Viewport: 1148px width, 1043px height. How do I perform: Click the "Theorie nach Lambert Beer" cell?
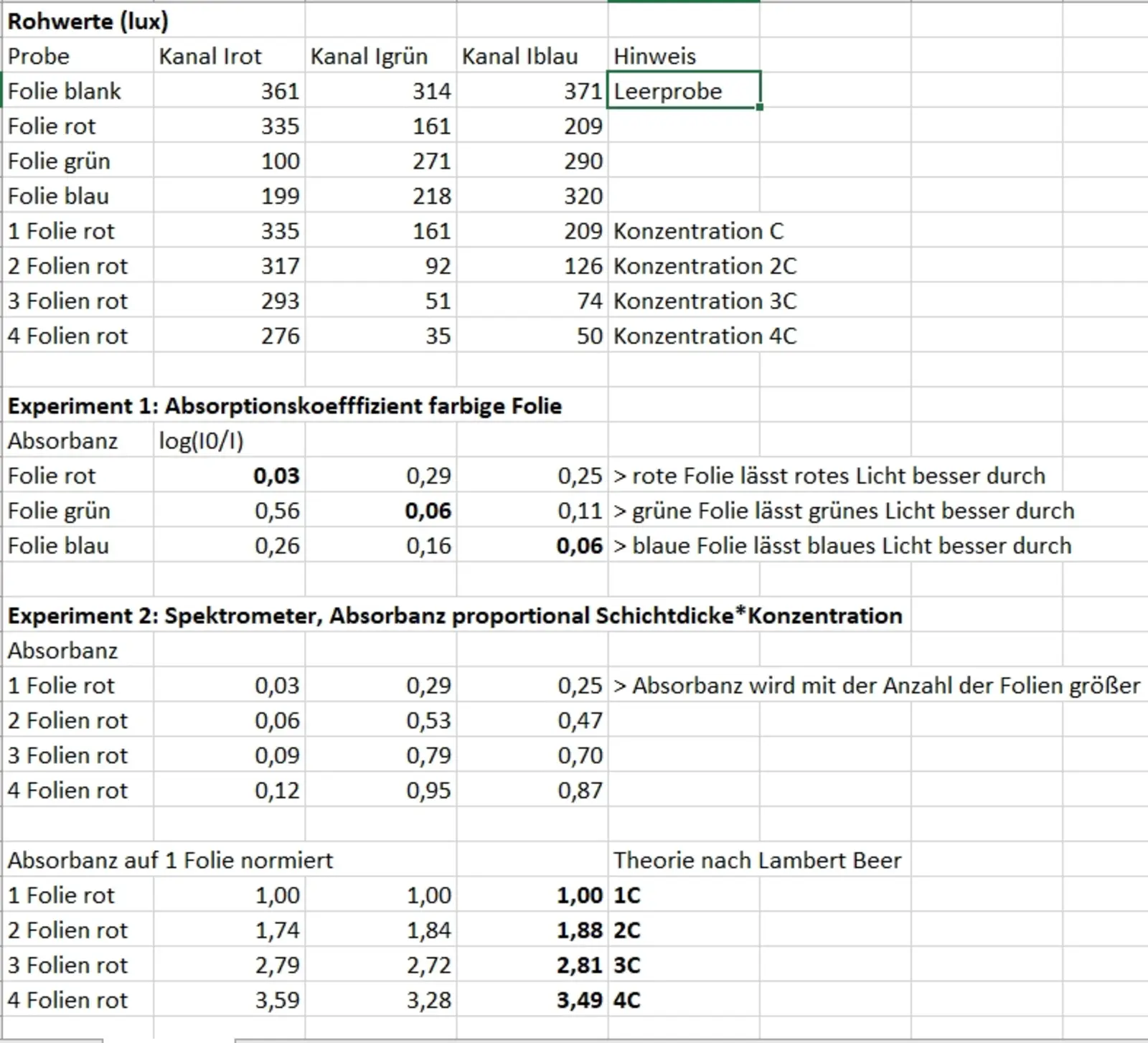757,860
